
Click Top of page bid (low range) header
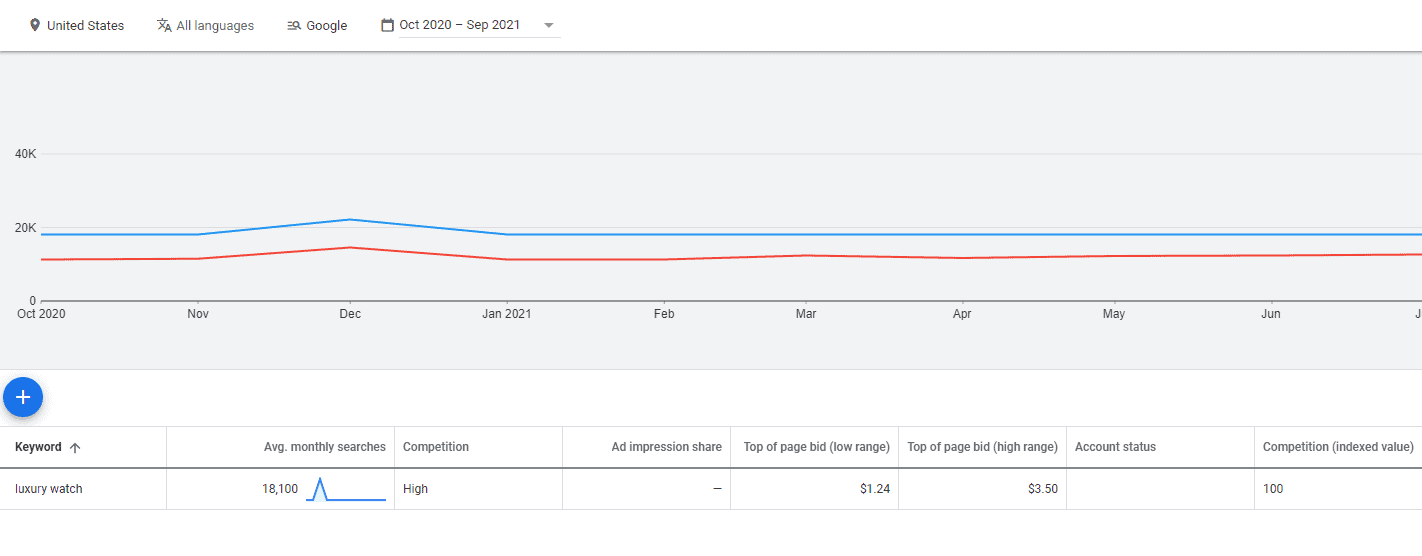[816, 447]
